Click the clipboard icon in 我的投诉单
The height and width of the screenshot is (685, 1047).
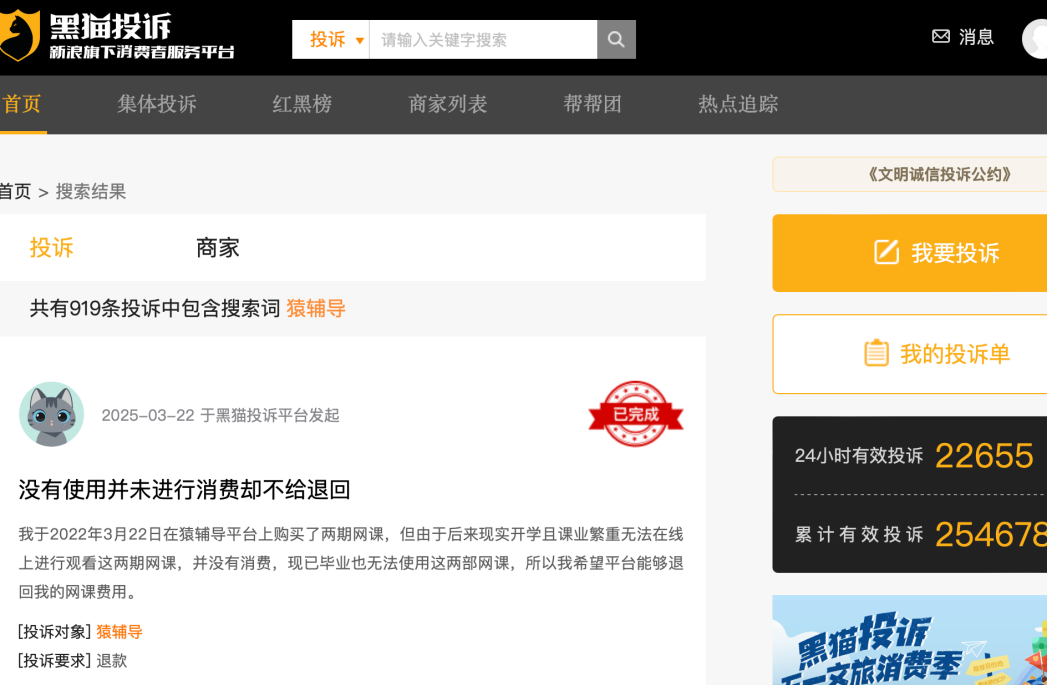coord(877,353)
